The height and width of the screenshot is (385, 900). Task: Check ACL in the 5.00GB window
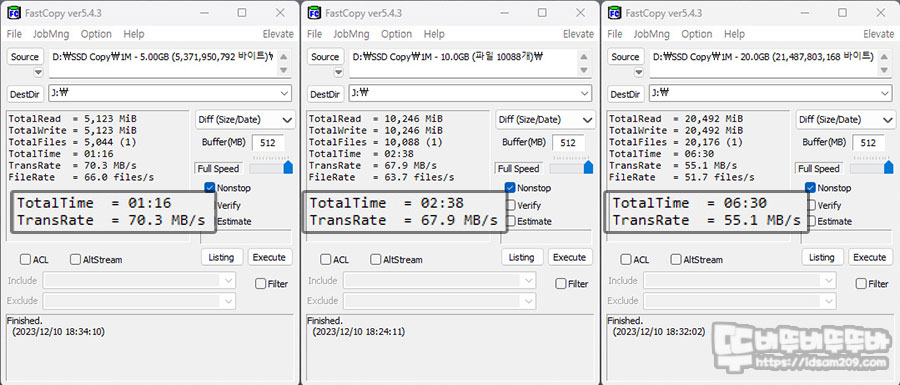pos(25,259)
